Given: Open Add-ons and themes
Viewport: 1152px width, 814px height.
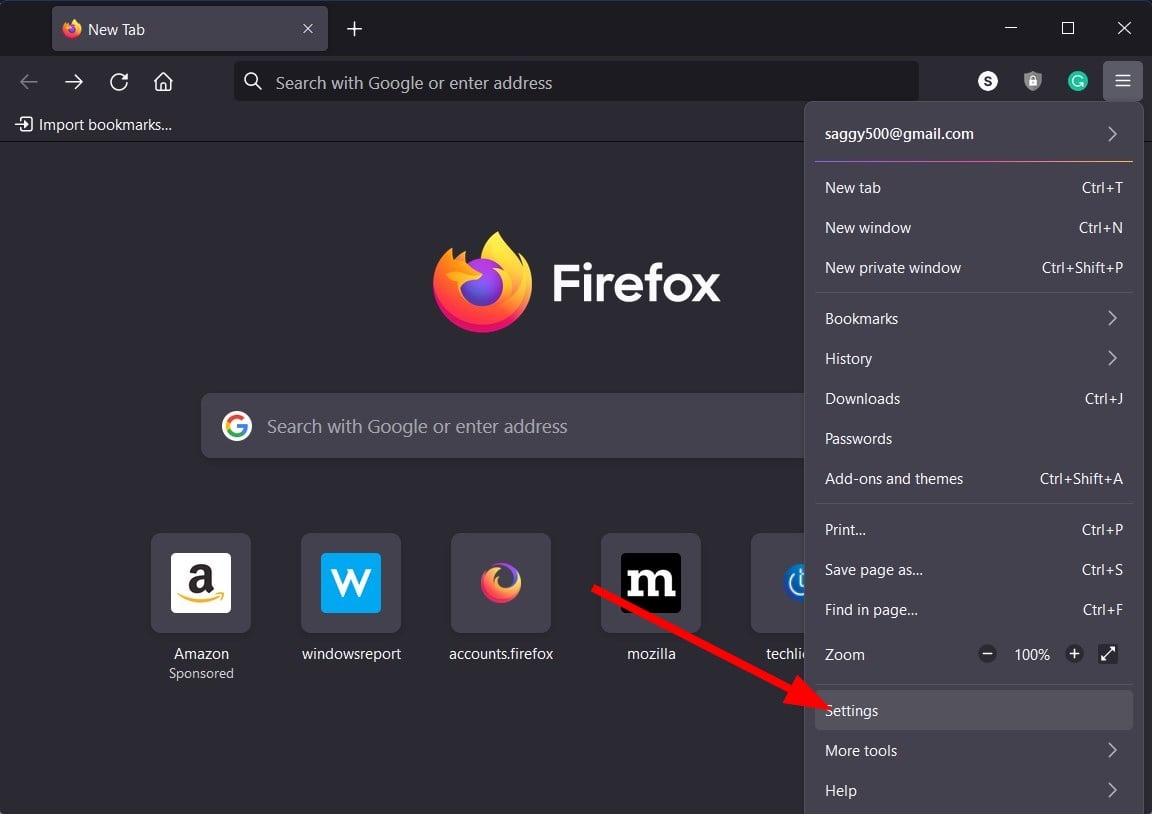Looking at the screenshot, I should click(973, 478).
